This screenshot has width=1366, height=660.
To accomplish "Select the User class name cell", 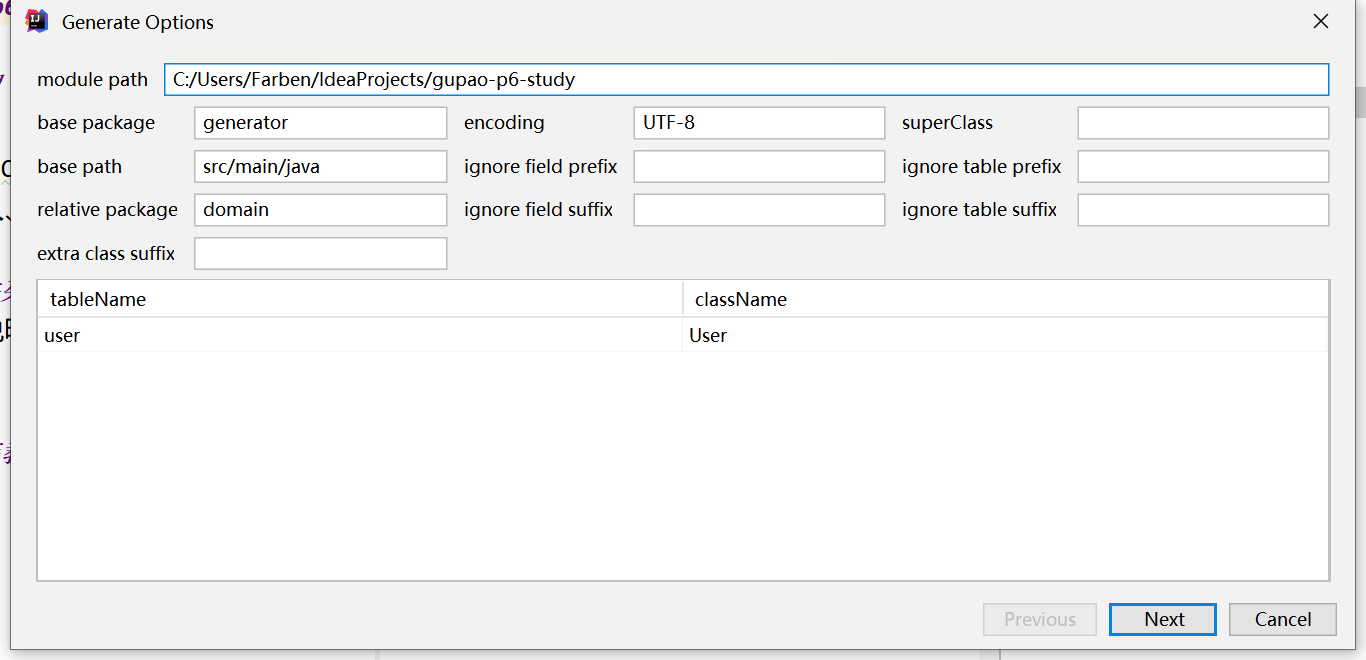I will tap(1005, 335).
